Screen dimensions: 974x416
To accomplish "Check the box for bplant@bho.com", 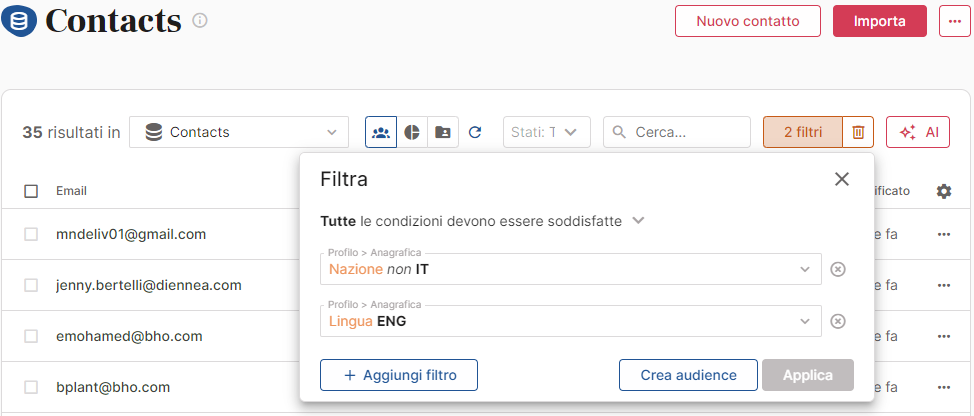I will pos(31,387).
